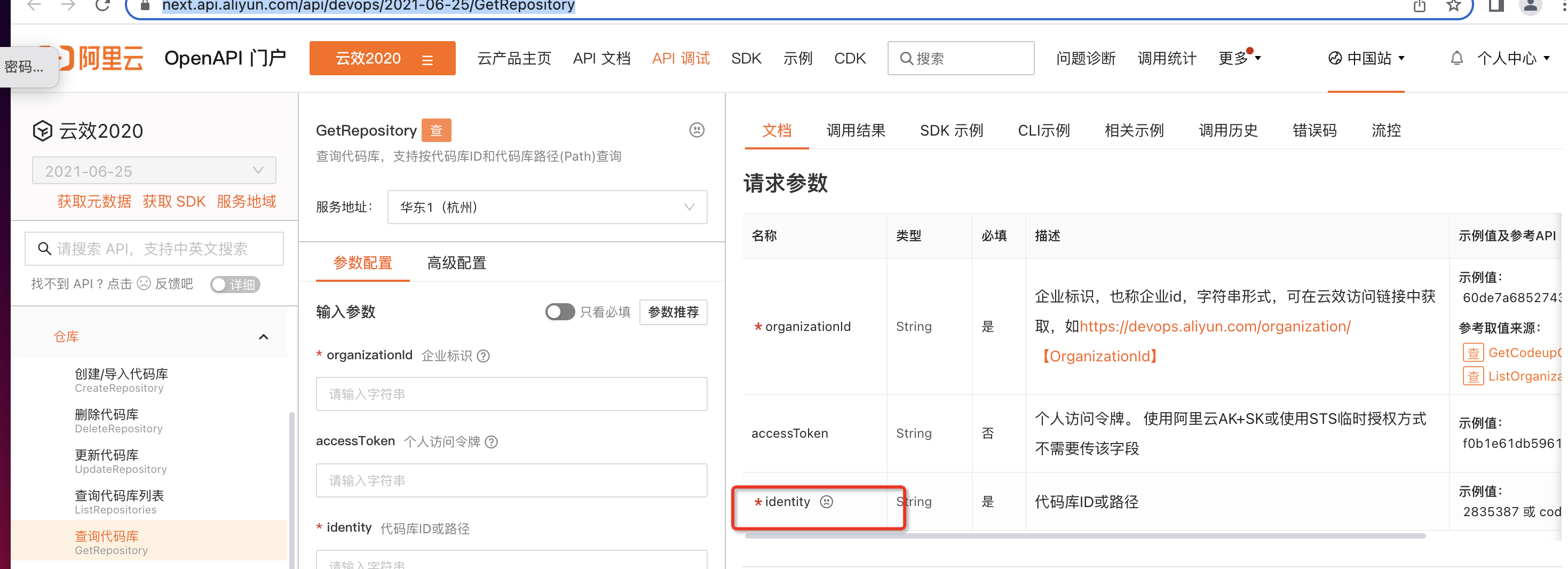1568x569 pixels.
Task: Click the 云效2020 orange button
Action: click(x=382, y=58)
